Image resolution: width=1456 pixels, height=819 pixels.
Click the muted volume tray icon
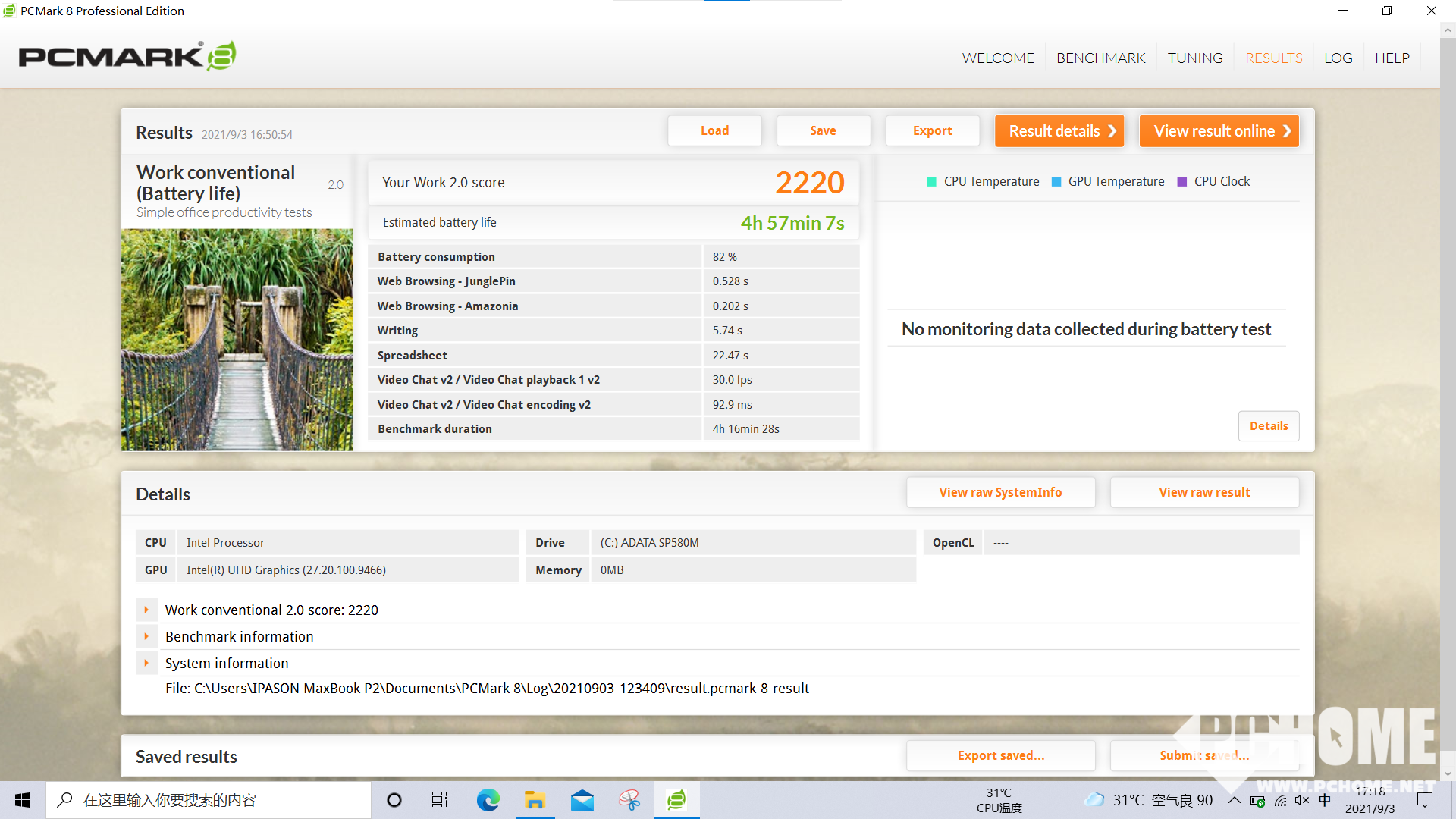[1302, 800]
